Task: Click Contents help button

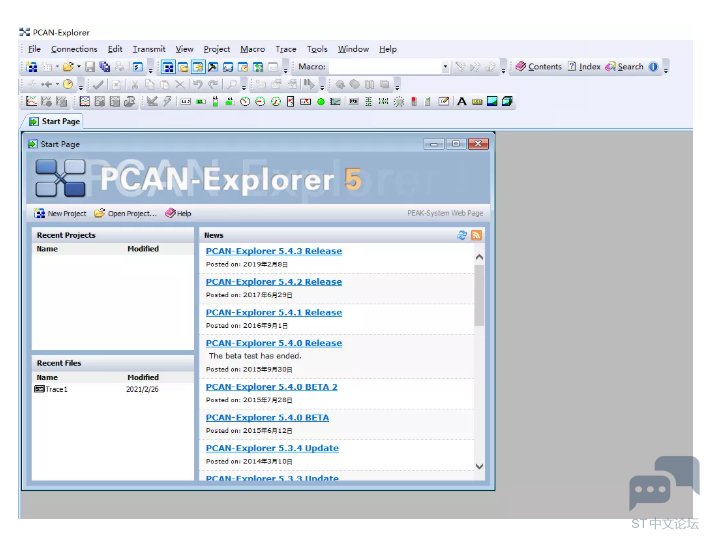Action: click(539, 67)
